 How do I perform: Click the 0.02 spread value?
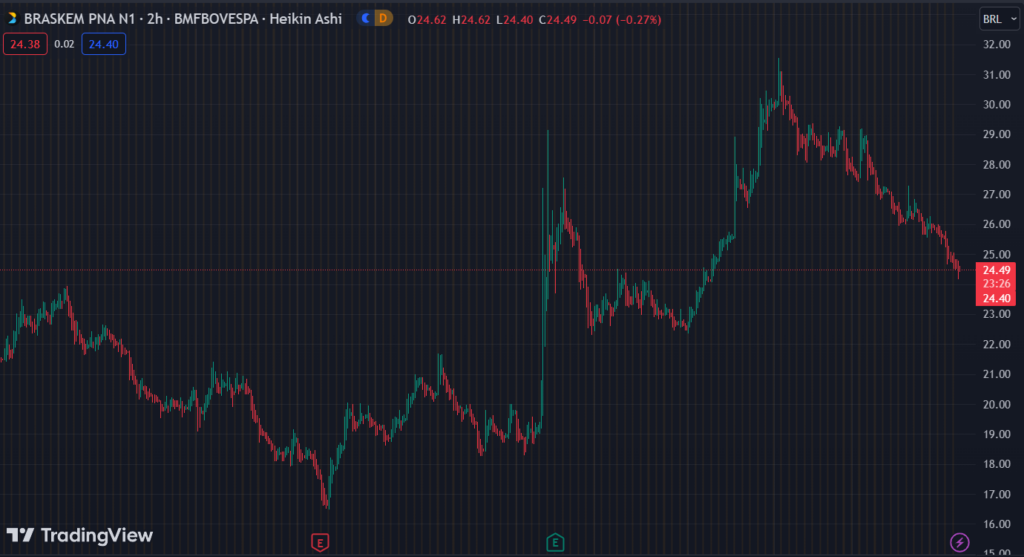click(64, 44)
